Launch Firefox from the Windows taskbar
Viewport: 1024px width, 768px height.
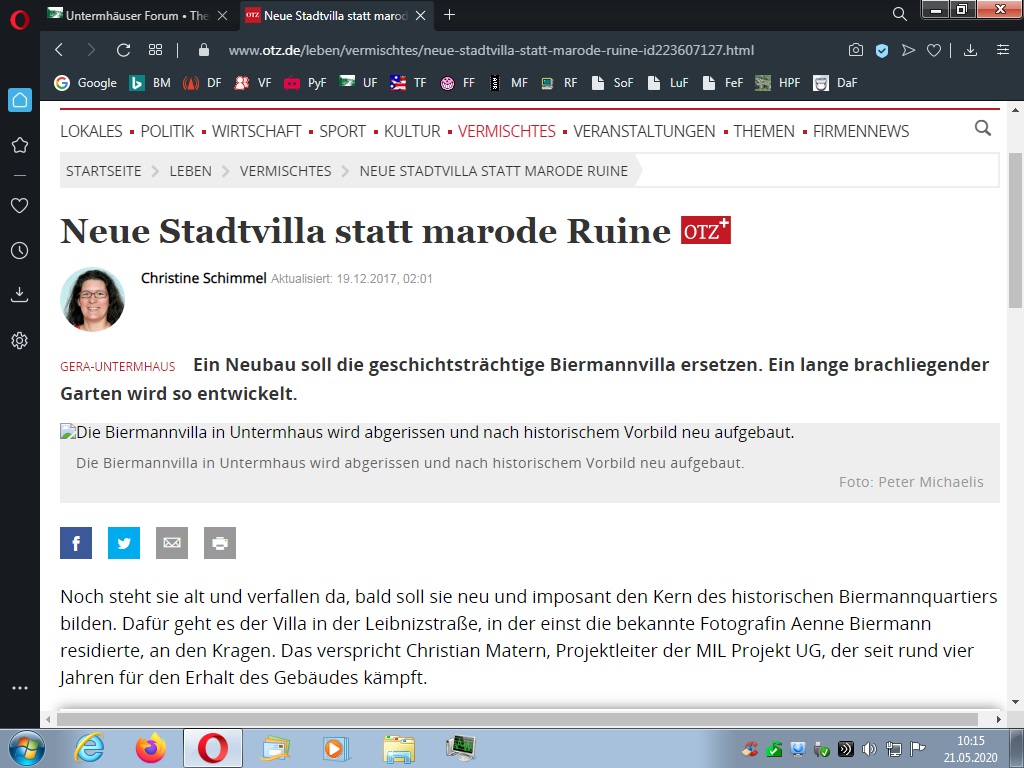coord(151,748)
